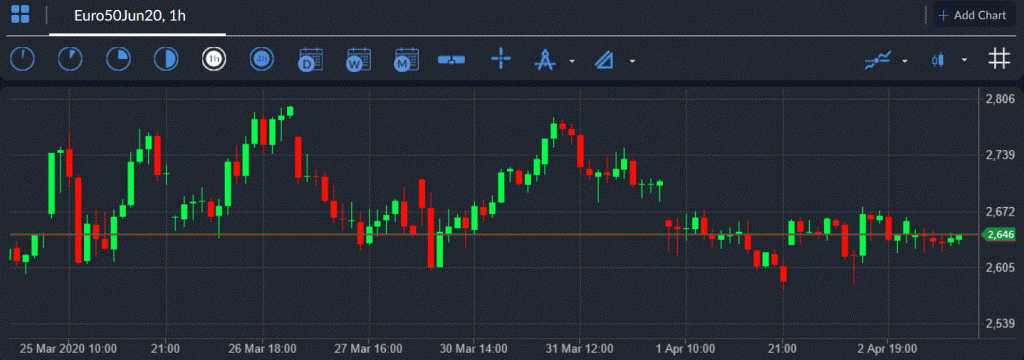Expand the indicators dropdown arrow
The height and width of the screenshot is (360, 1024).
coord(904,61)
